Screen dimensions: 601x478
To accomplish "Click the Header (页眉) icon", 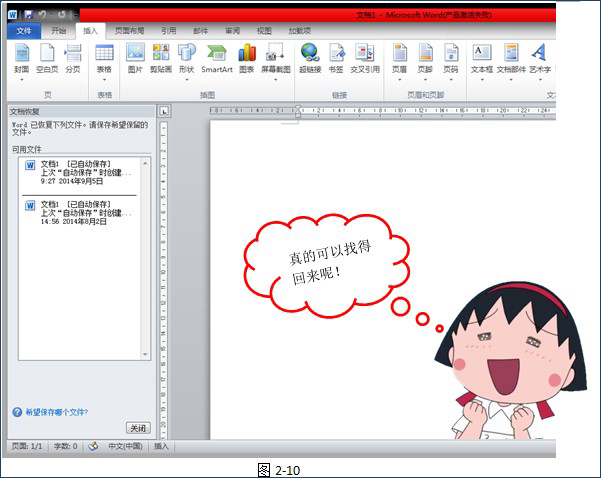I will [x=399, y=53].
